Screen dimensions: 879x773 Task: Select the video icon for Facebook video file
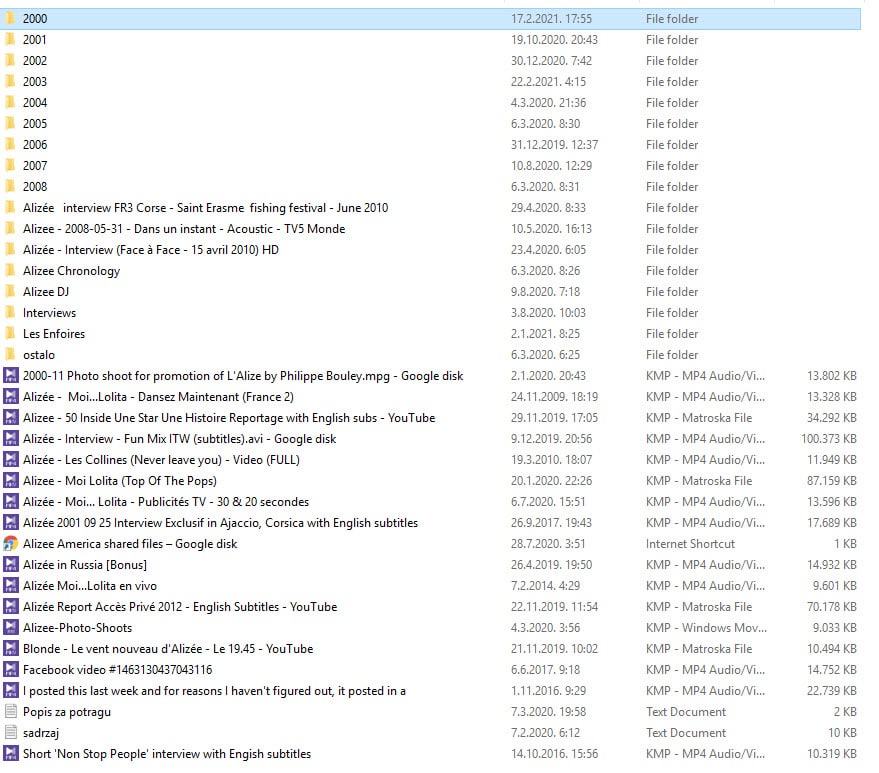pyautogui.click(x=11, y=670)
